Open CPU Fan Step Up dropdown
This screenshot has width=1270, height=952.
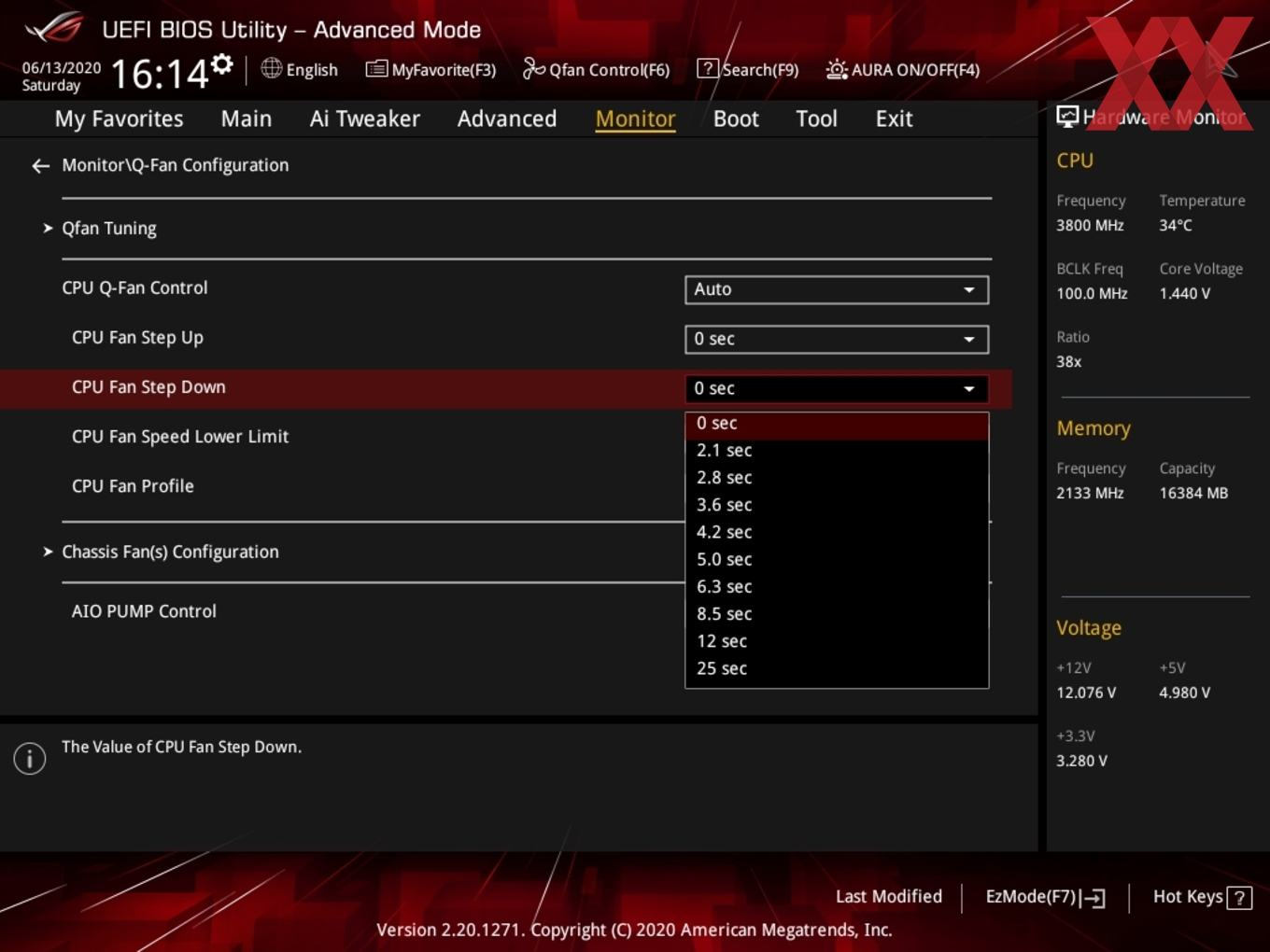pyautogui.click(x=837, y=339)
